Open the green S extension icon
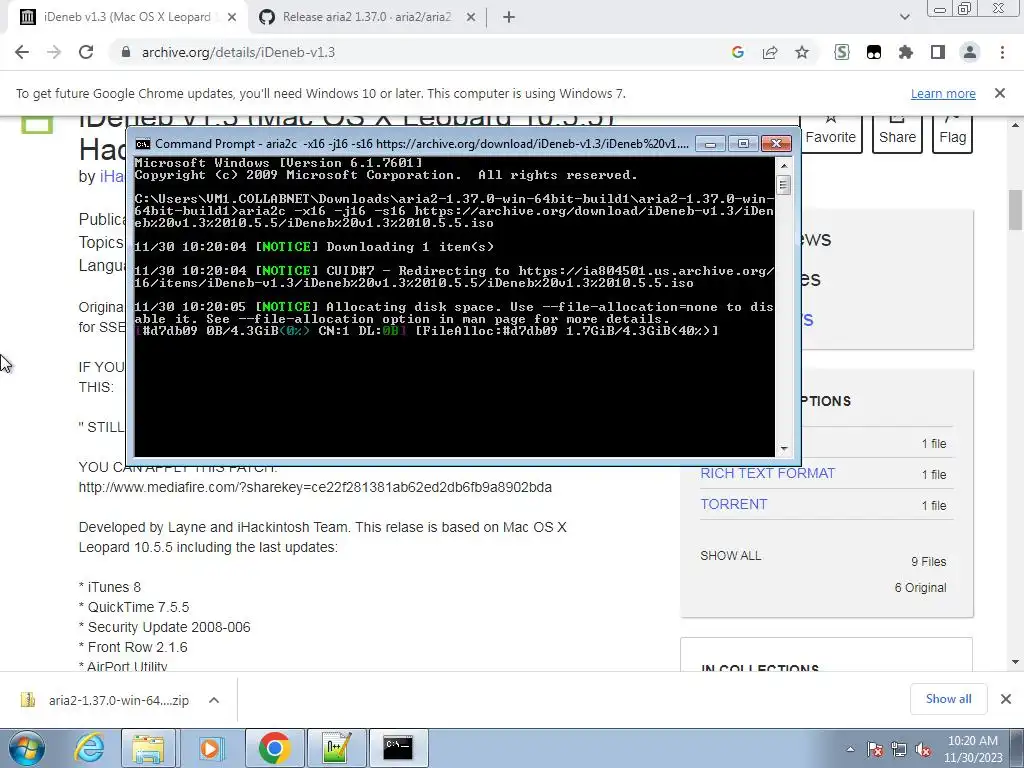 coord(842,52)
